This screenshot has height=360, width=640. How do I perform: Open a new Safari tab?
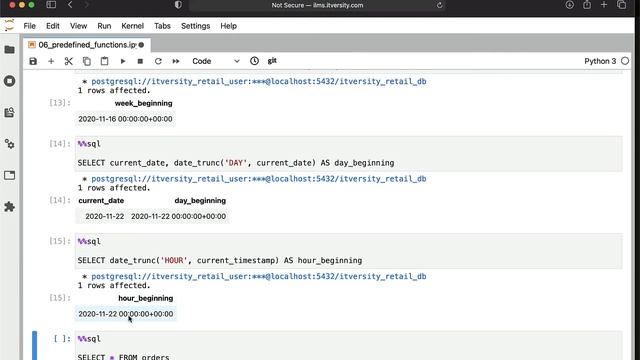click(x=604, y=5)
